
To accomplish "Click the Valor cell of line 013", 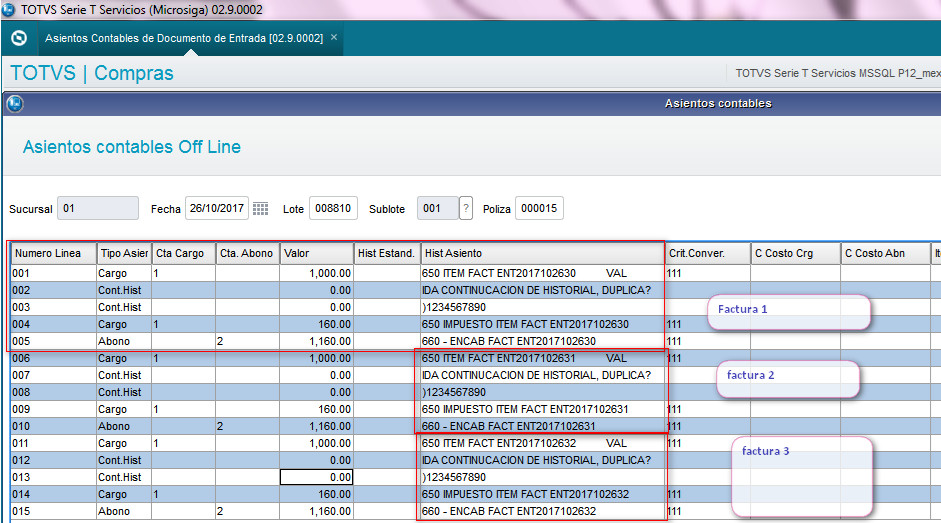I will 316,477.
